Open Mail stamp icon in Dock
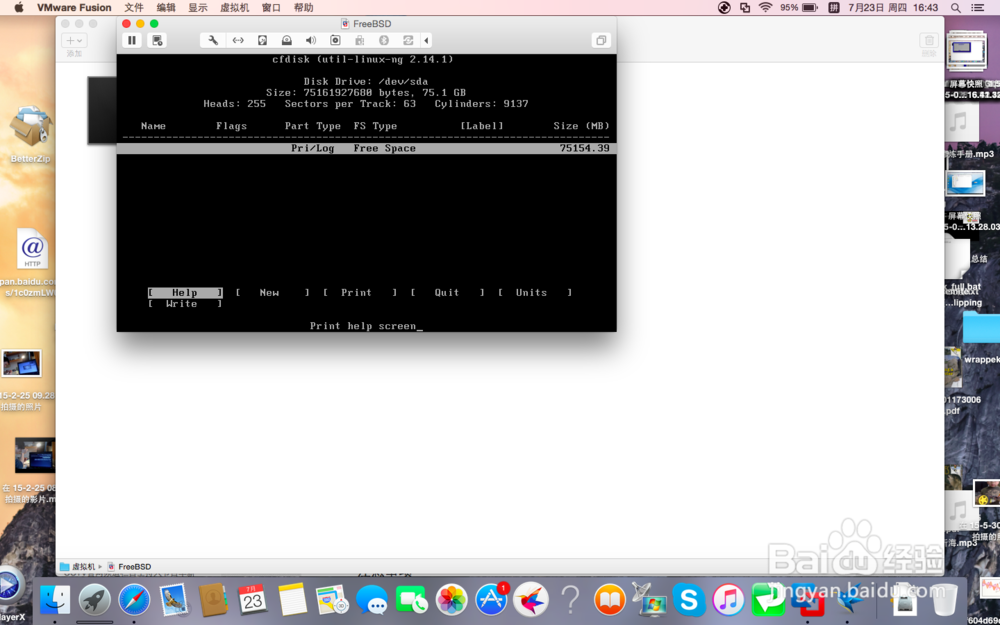Screen dimensions: 1000x625 tap(173, 600)
